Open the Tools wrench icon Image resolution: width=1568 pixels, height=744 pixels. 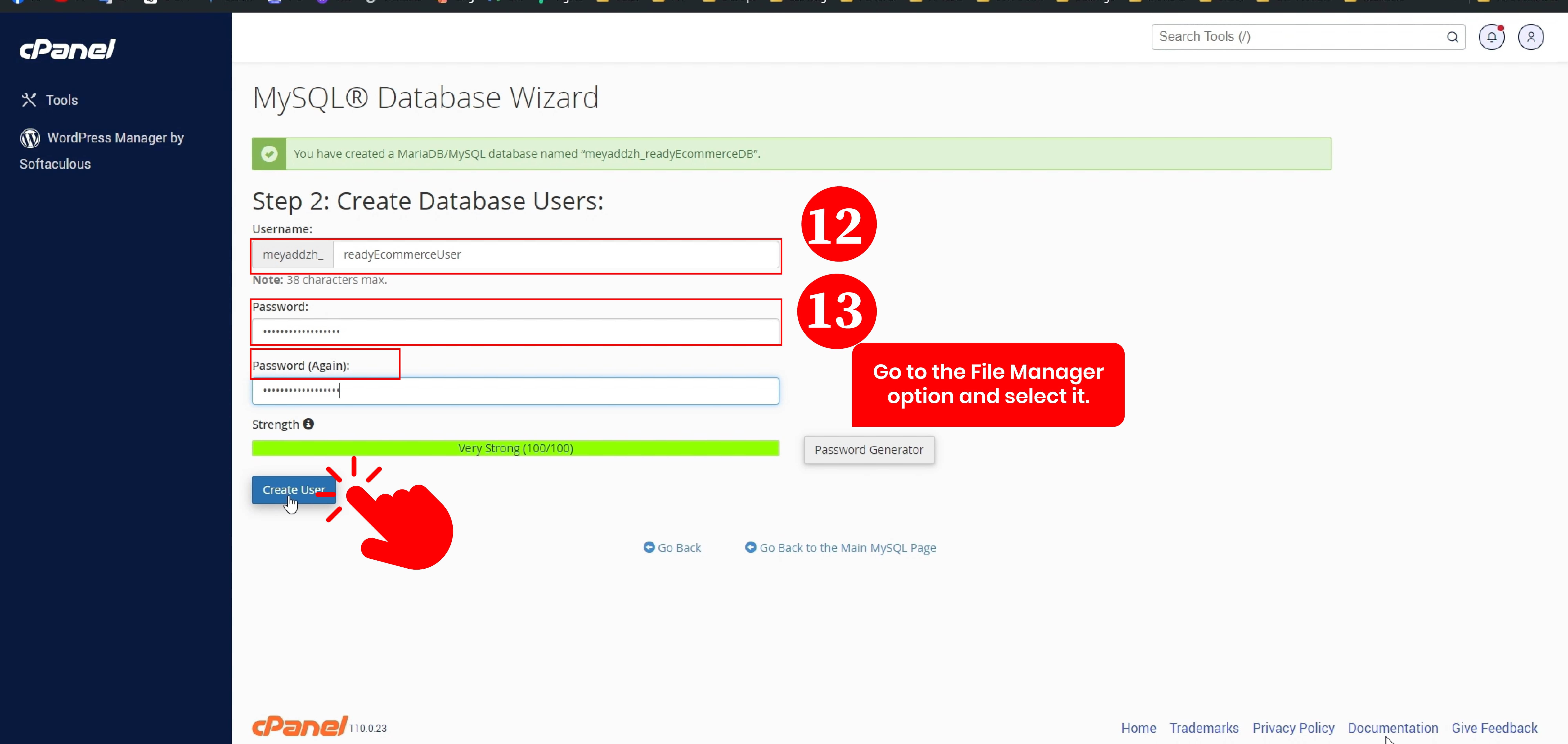(x=29, y=100)
